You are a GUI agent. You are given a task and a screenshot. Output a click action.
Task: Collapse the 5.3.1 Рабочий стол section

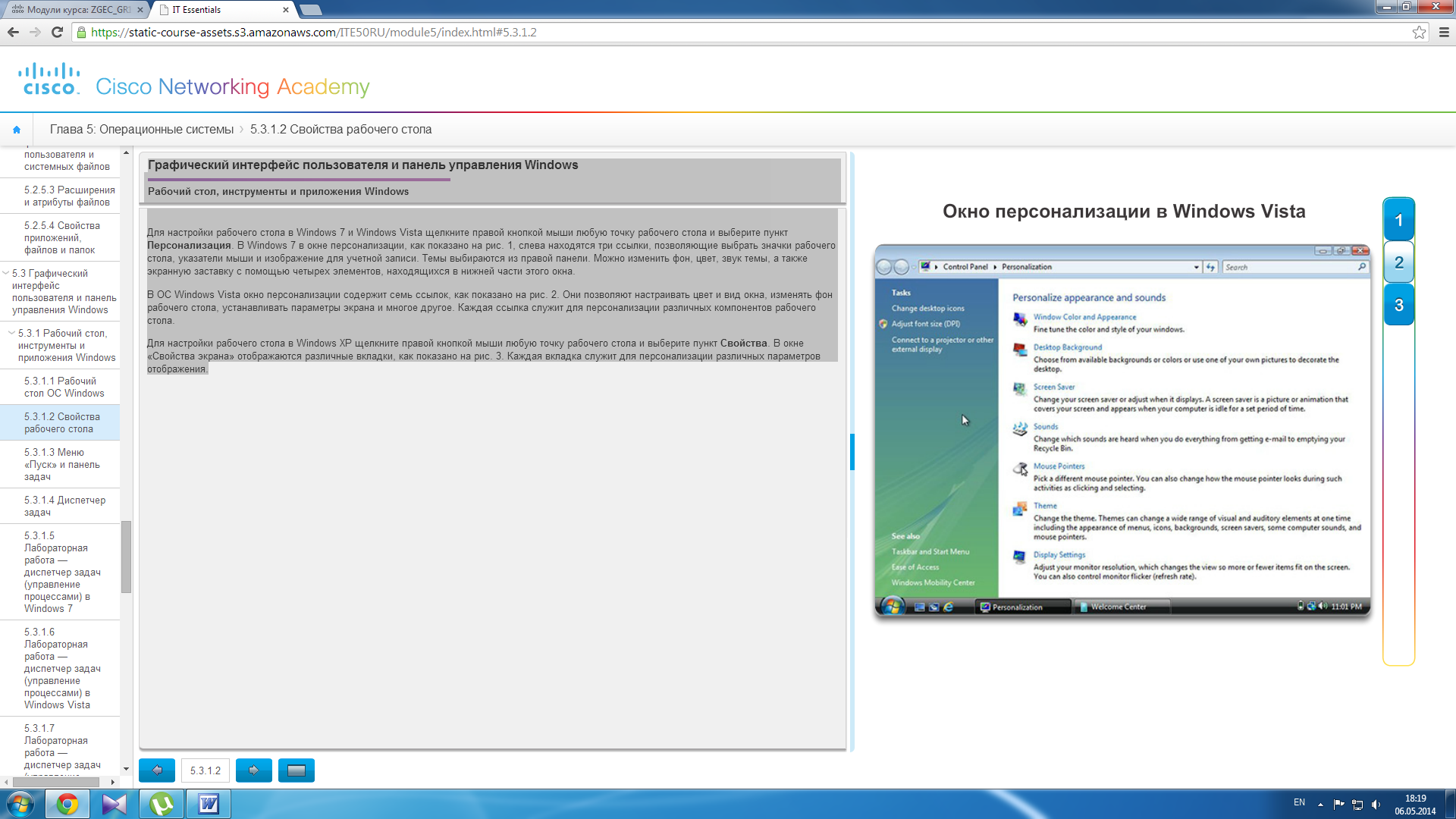point(11,333)
